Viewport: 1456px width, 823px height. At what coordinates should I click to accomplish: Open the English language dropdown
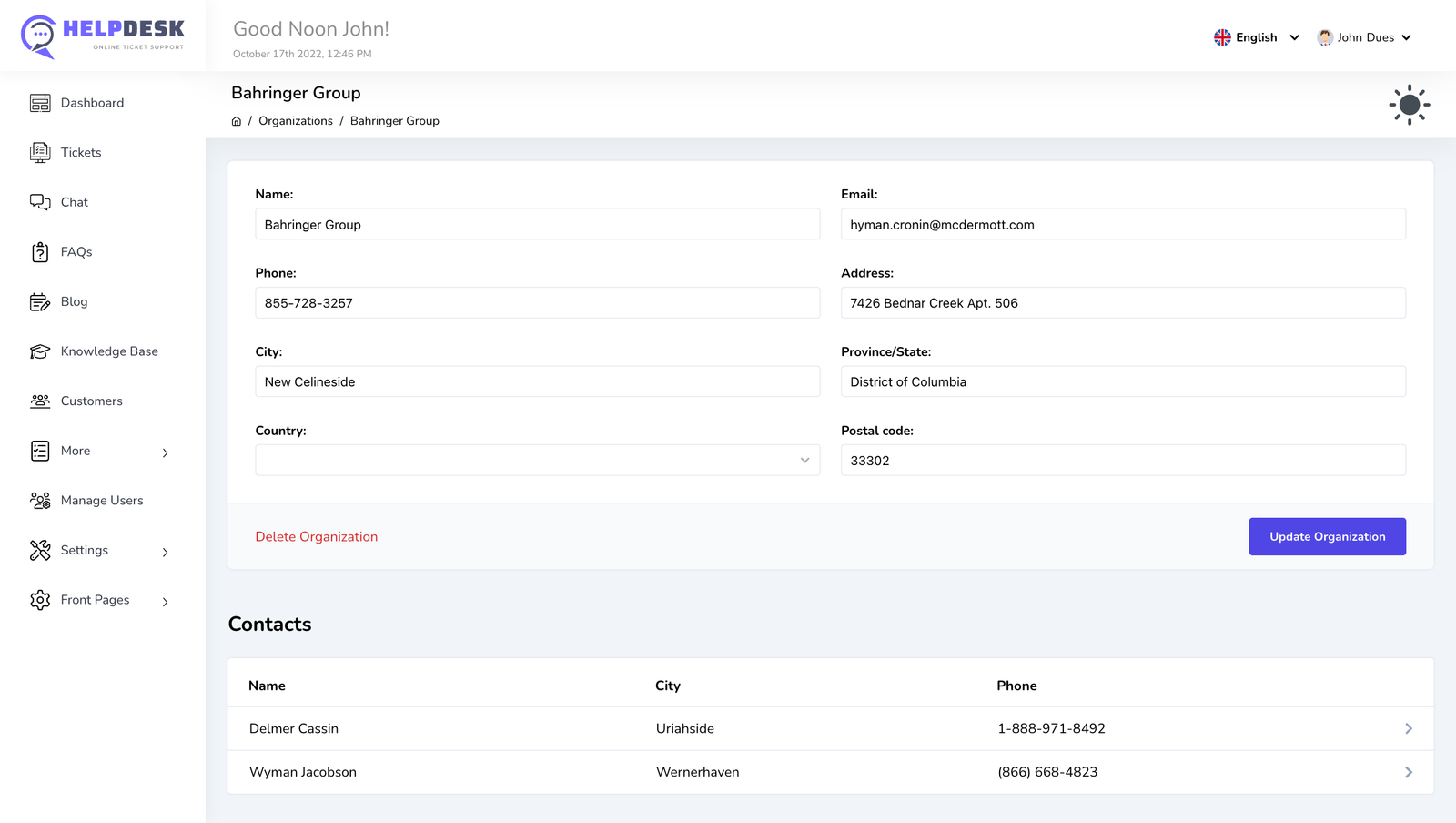[1256, 37]
